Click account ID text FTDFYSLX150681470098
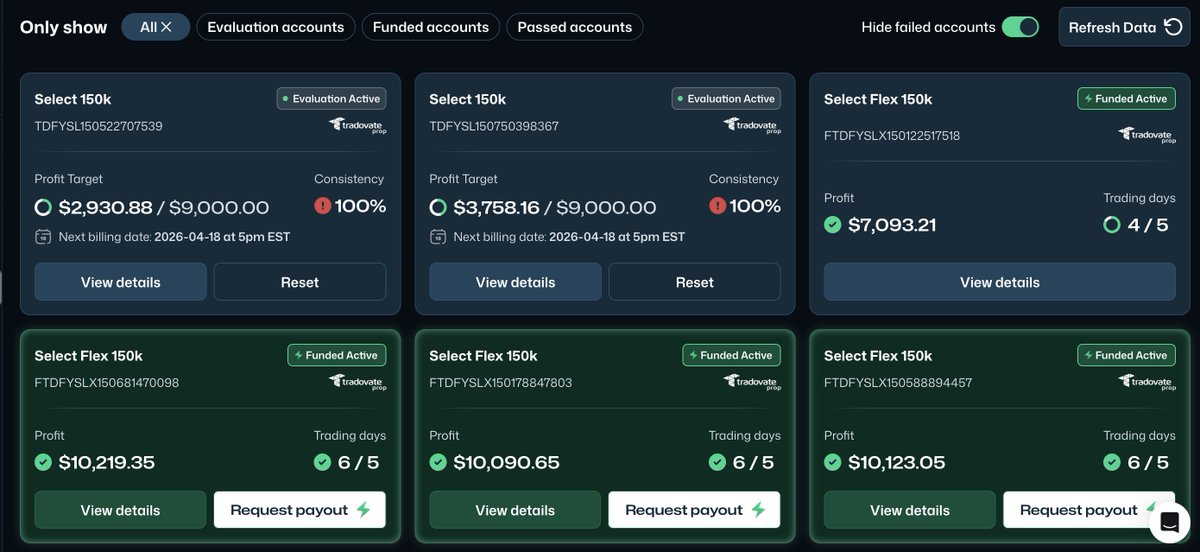The height and width of the screenshot is (552, 1200). 107,382
